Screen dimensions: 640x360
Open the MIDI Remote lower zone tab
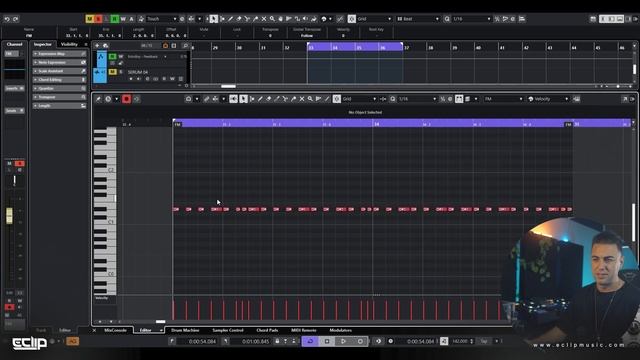point(304,330)
